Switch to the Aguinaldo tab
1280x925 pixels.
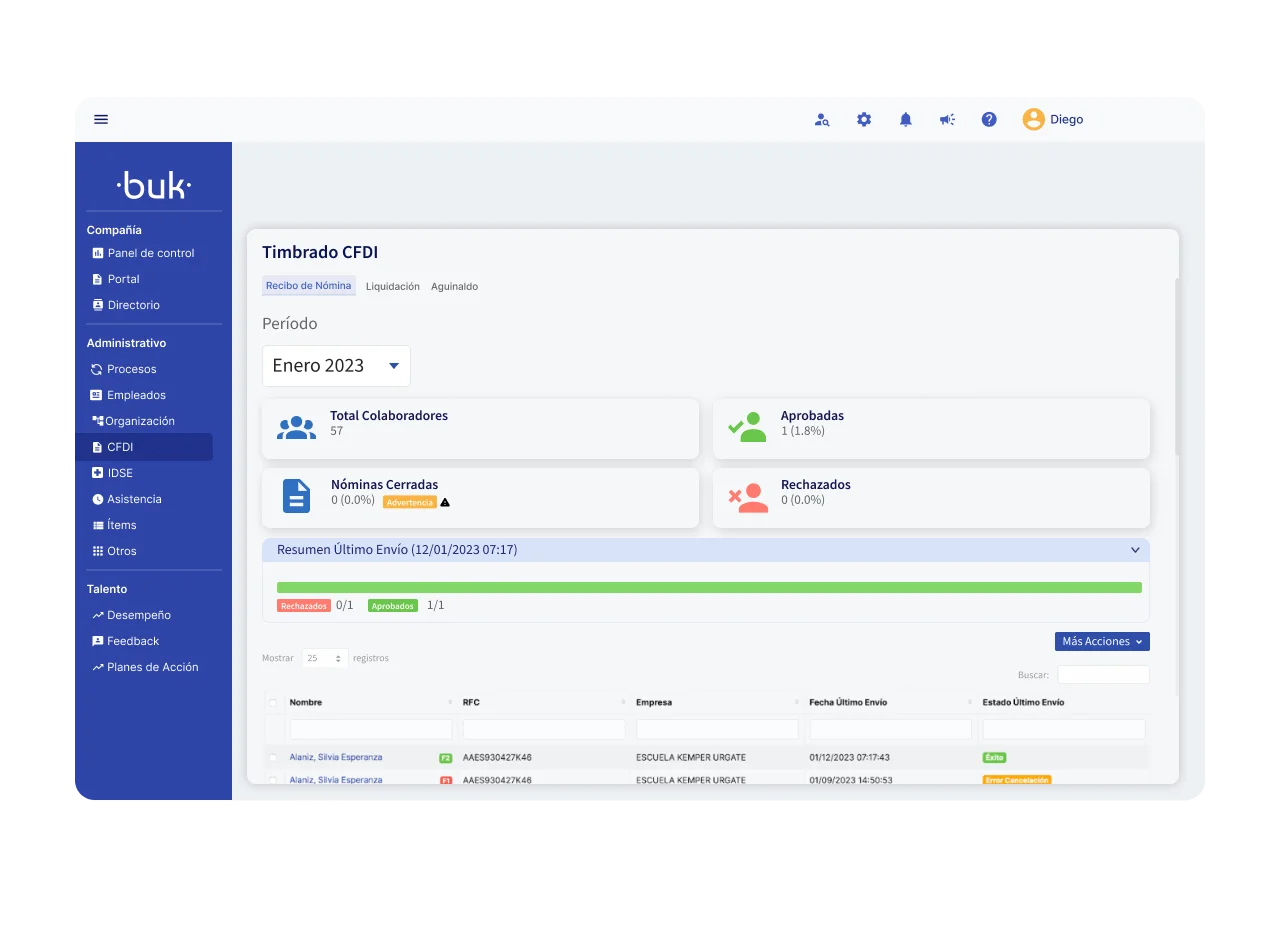point(455,286)
